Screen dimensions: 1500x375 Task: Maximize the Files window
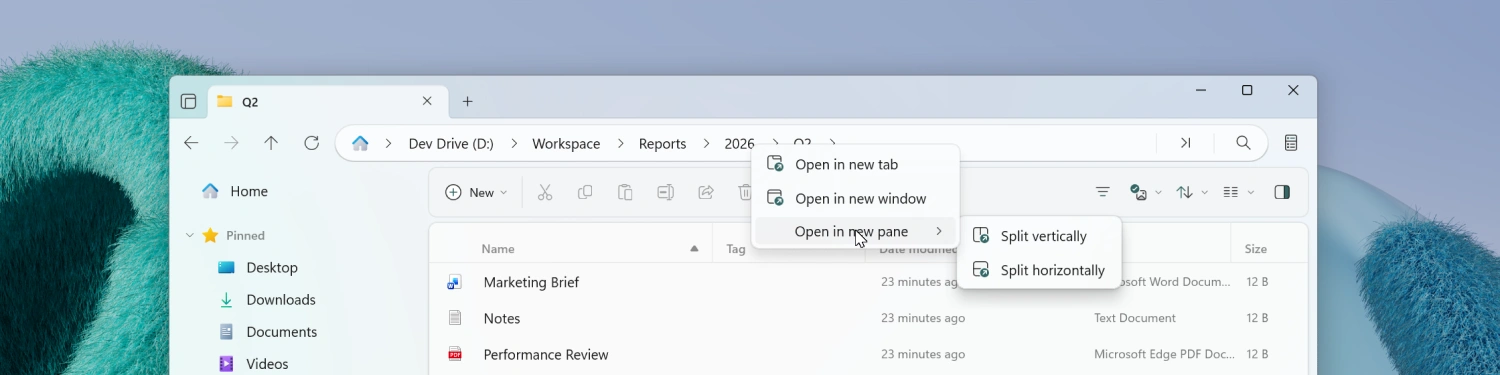pos(1247,90)
